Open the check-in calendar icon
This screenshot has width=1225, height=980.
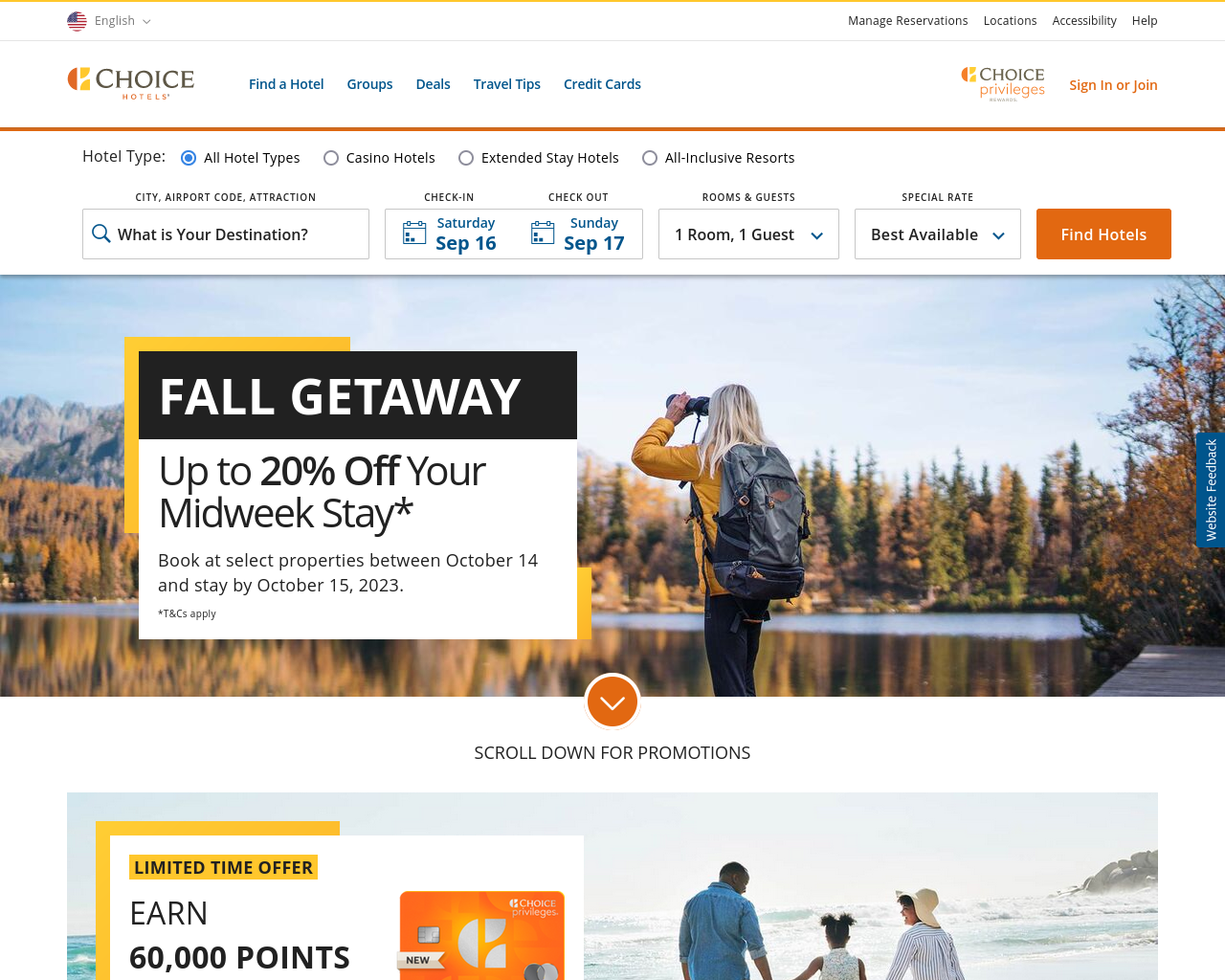(x=414, y=234)
